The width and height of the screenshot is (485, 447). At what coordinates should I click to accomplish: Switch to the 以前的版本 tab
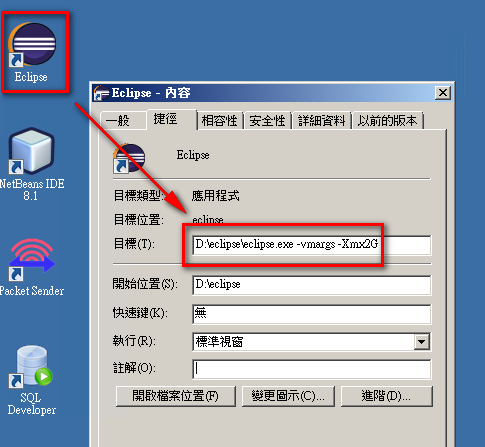tap(387, 120)
